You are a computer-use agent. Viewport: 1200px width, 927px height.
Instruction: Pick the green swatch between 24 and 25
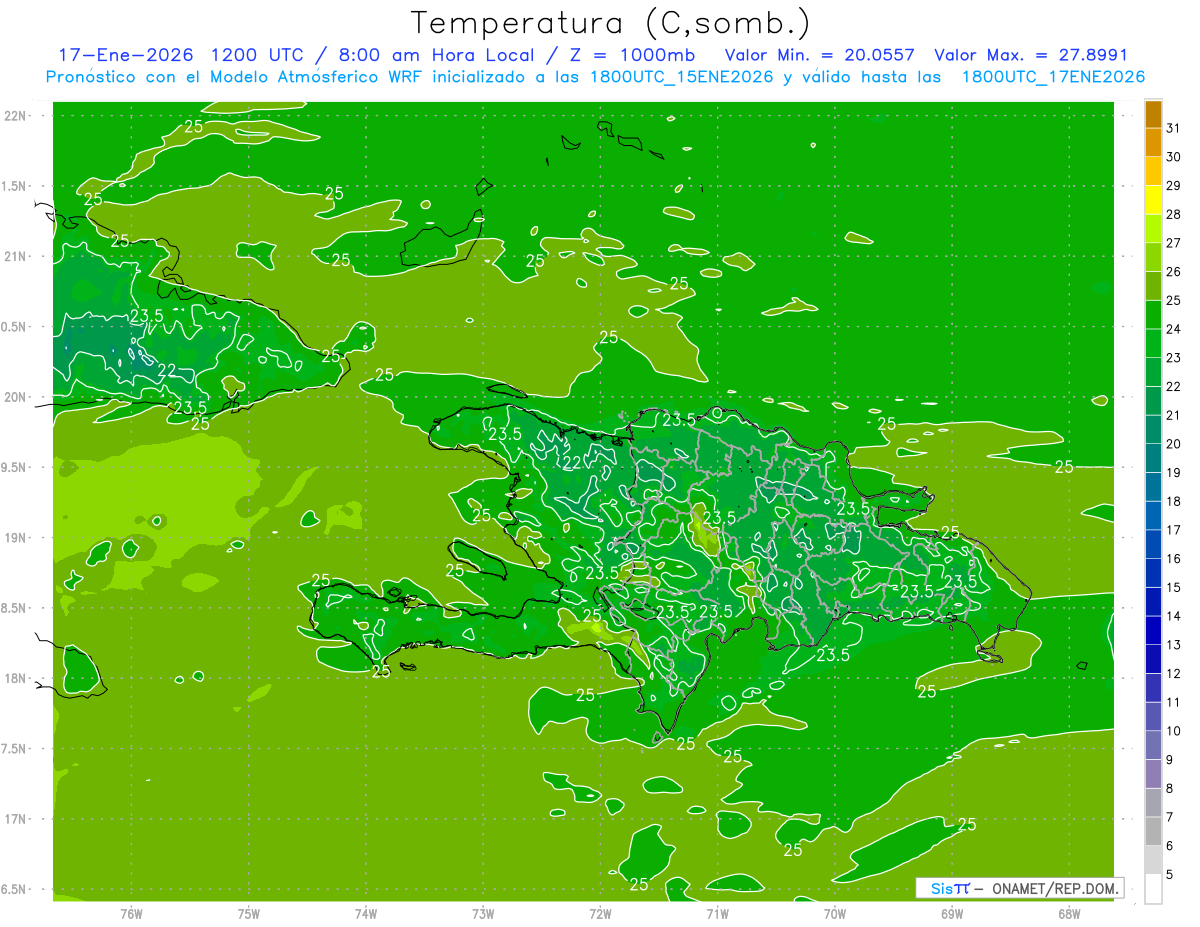[x=1153, y=315]
